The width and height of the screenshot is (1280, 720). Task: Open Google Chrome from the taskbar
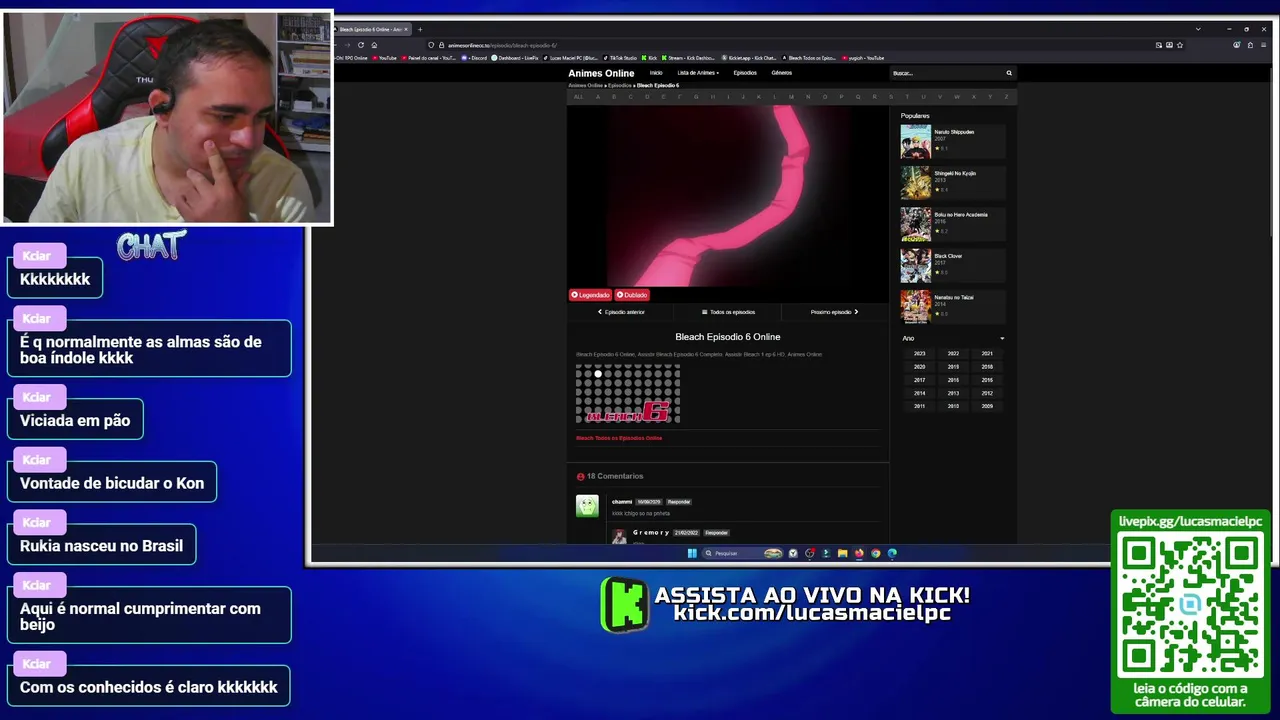coord(876,553)
